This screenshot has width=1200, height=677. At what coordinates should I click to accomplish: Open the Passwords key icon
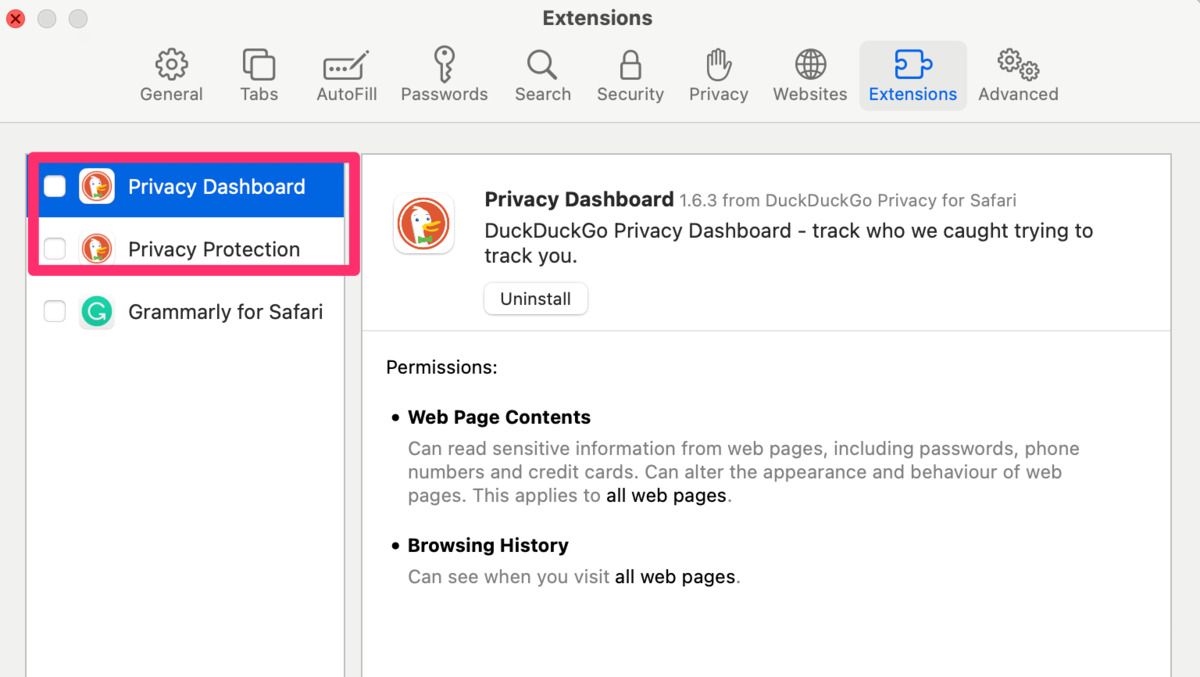(444, 64)
